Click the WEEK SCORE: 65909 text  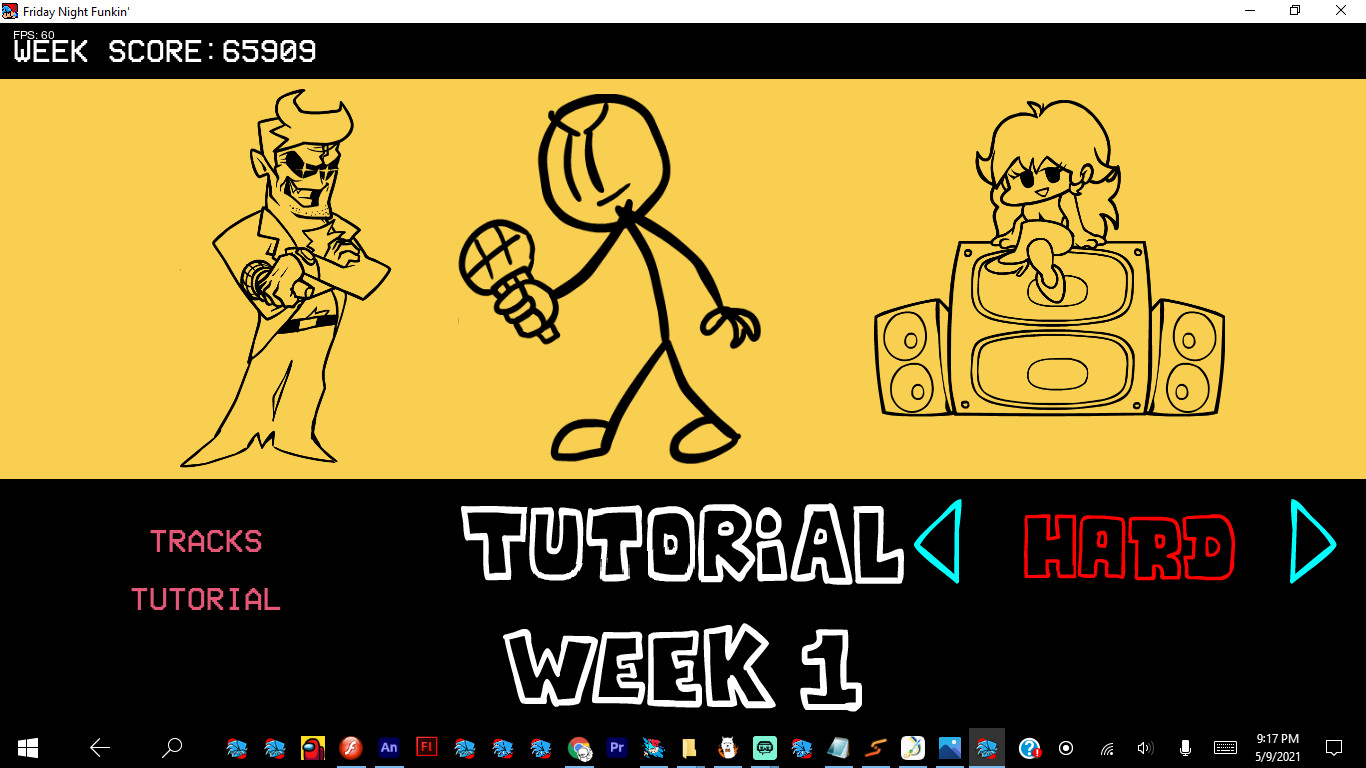[165, 52]
